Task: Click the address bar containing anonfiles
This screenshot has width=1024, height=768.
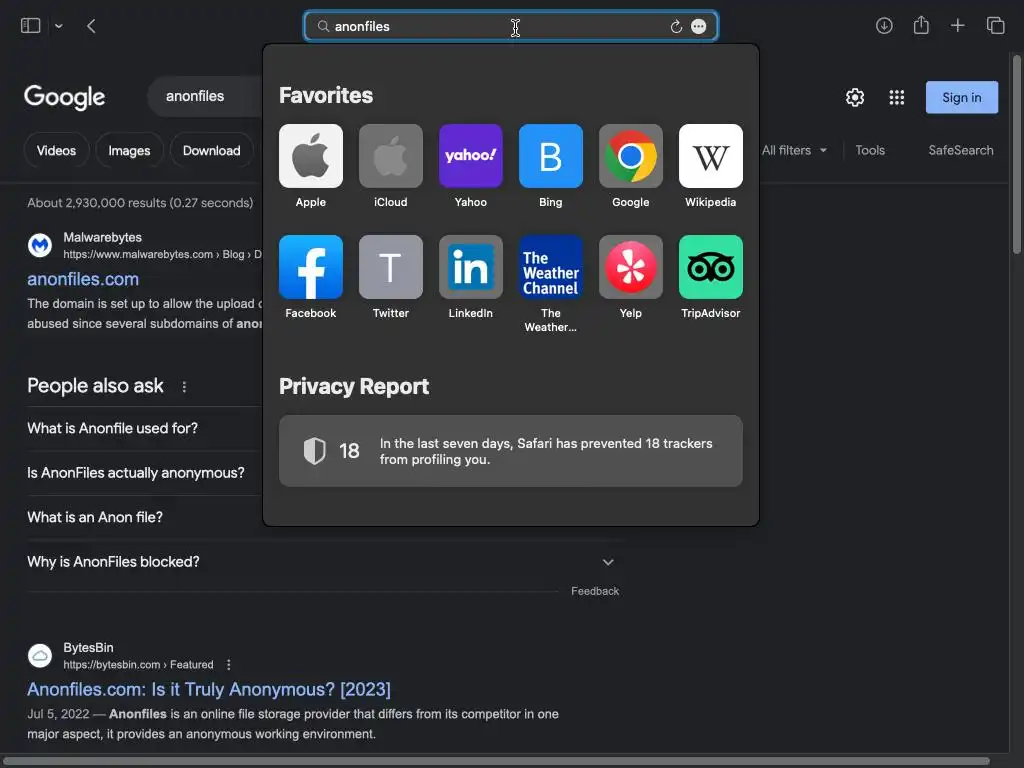Action: [511, 26]
